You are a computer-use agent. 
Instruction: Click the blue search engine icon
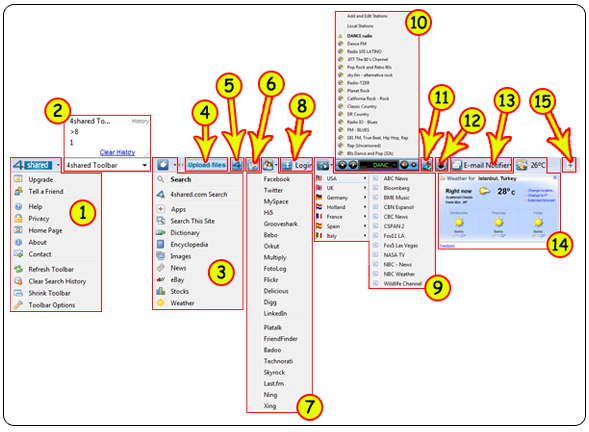coord(163,165)
